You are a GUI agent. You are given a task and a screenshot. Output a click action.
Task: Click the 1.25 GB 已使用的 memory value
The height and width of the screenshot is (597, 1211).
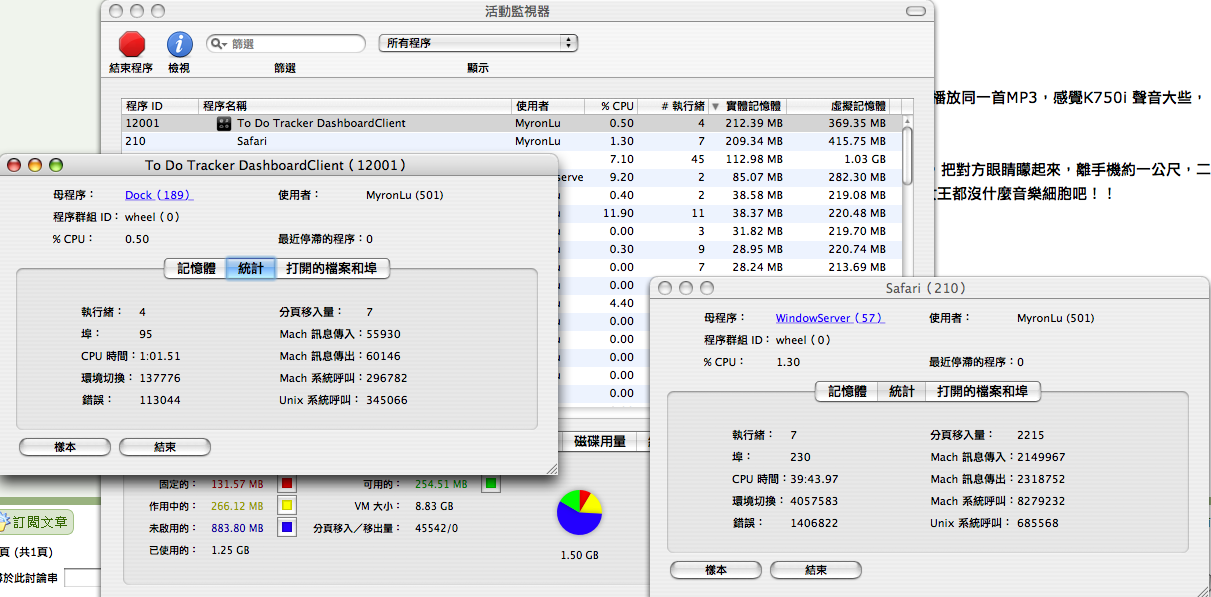pos(230,550)
